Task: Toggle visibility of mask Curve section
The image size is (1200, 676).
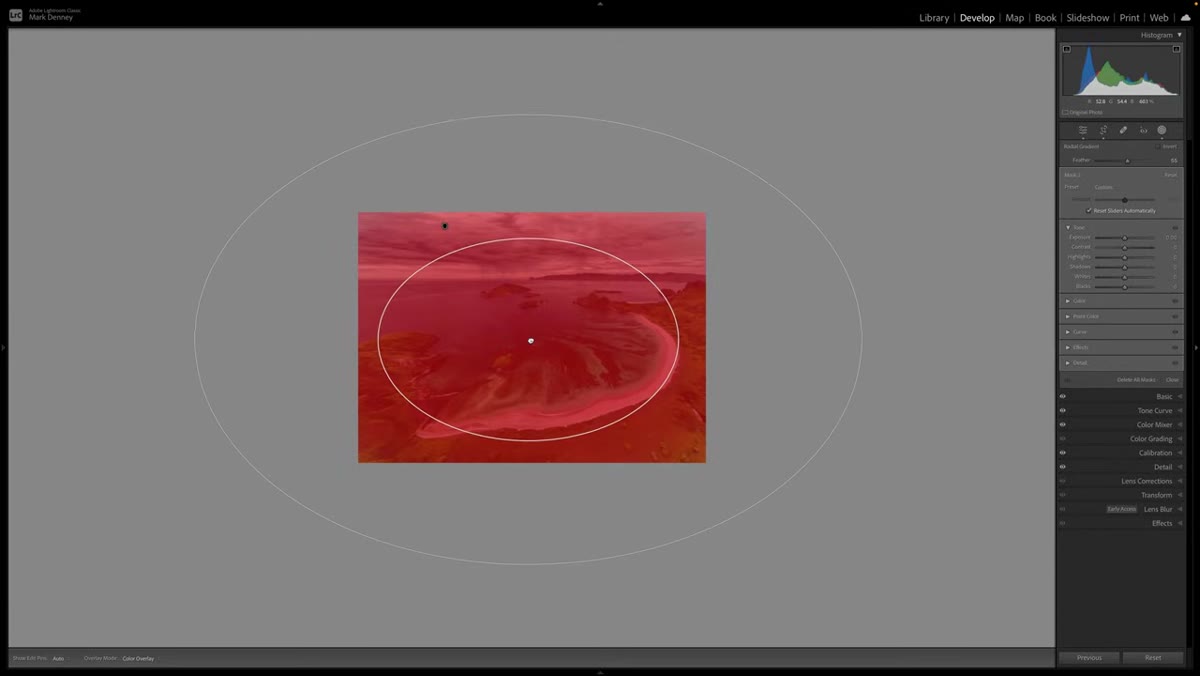Action: click(1175, 332)
